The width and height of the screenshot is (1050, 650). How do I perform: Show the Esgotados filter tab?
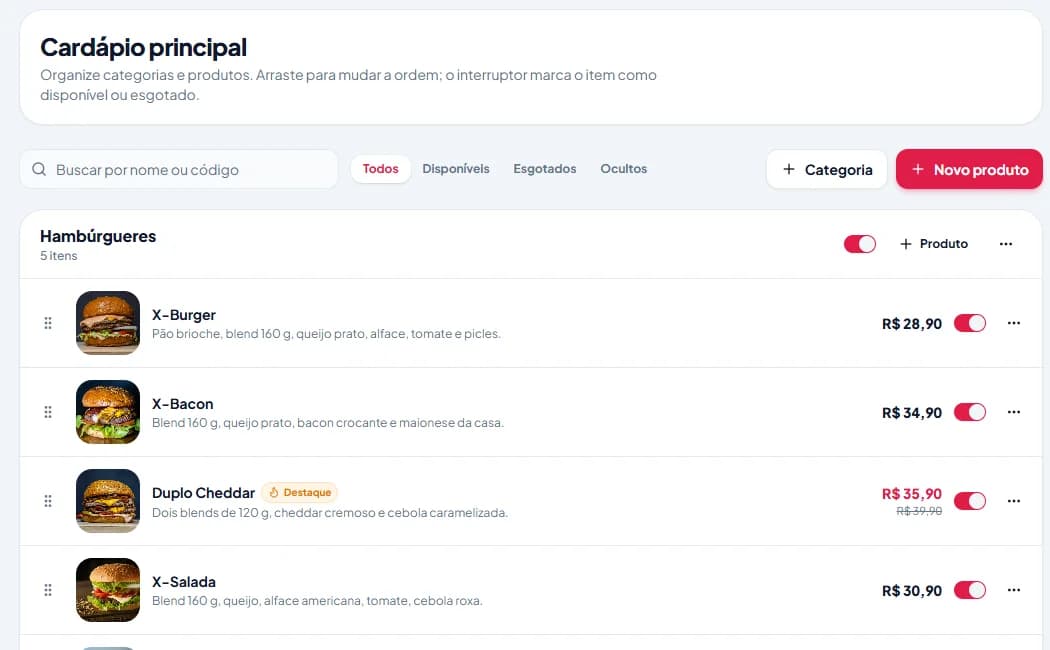click(544, 169)
